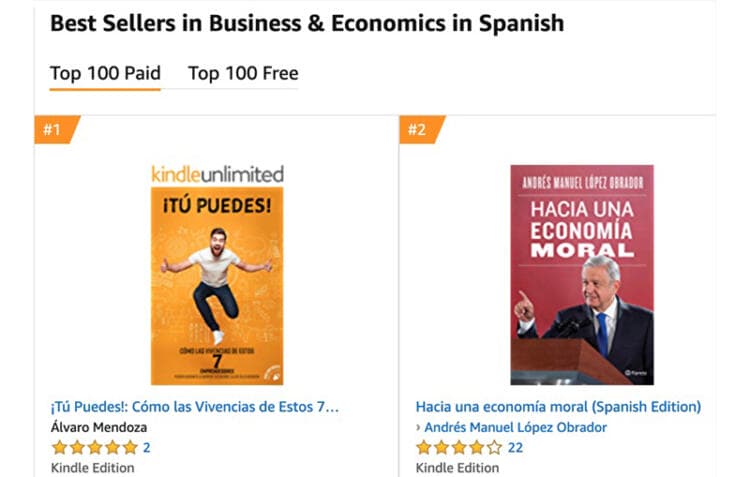750x477 pixels.
Task: Open the Top 100 Free tab
Action: point(243,73)
